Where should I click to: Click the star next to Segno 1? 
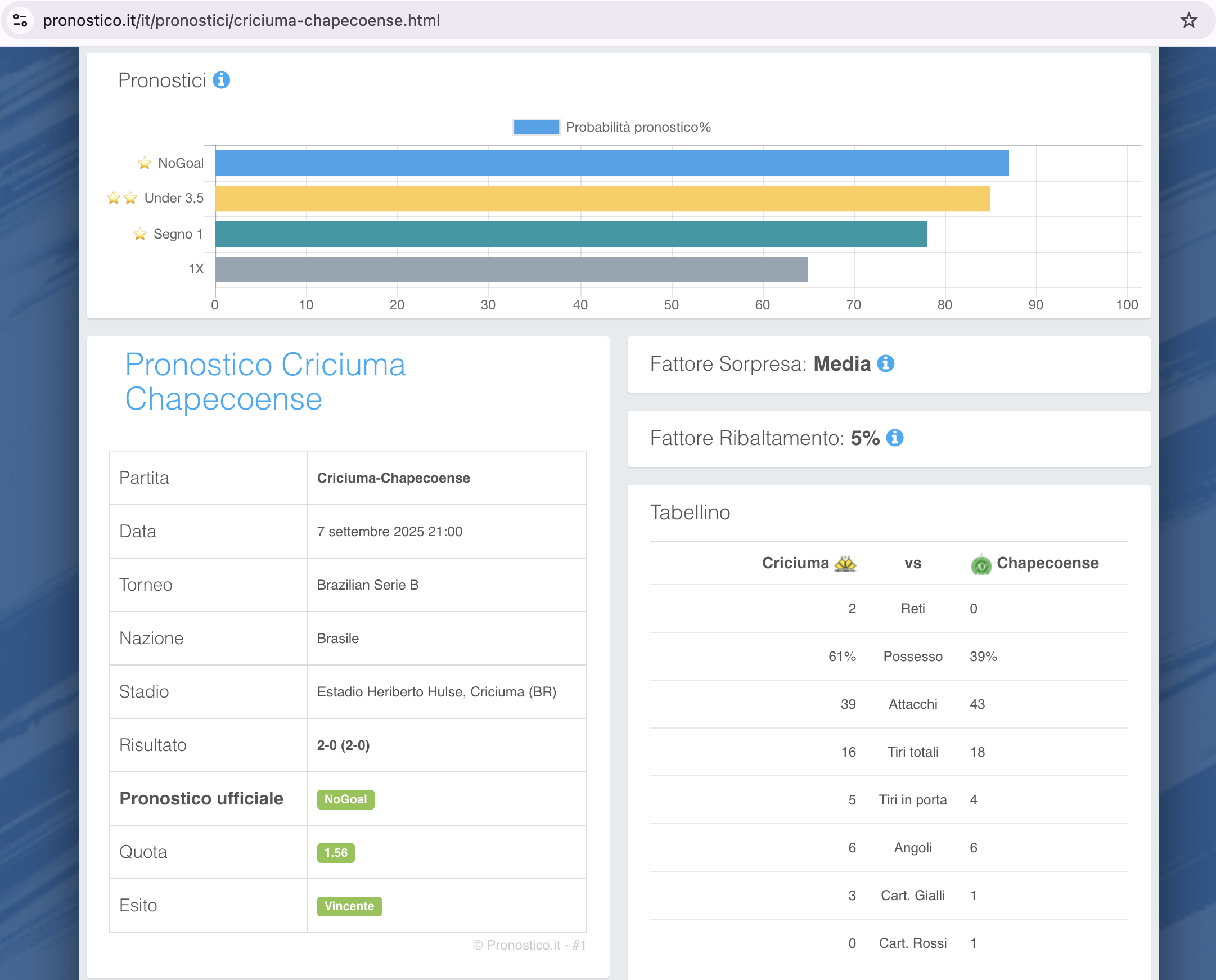140,233
